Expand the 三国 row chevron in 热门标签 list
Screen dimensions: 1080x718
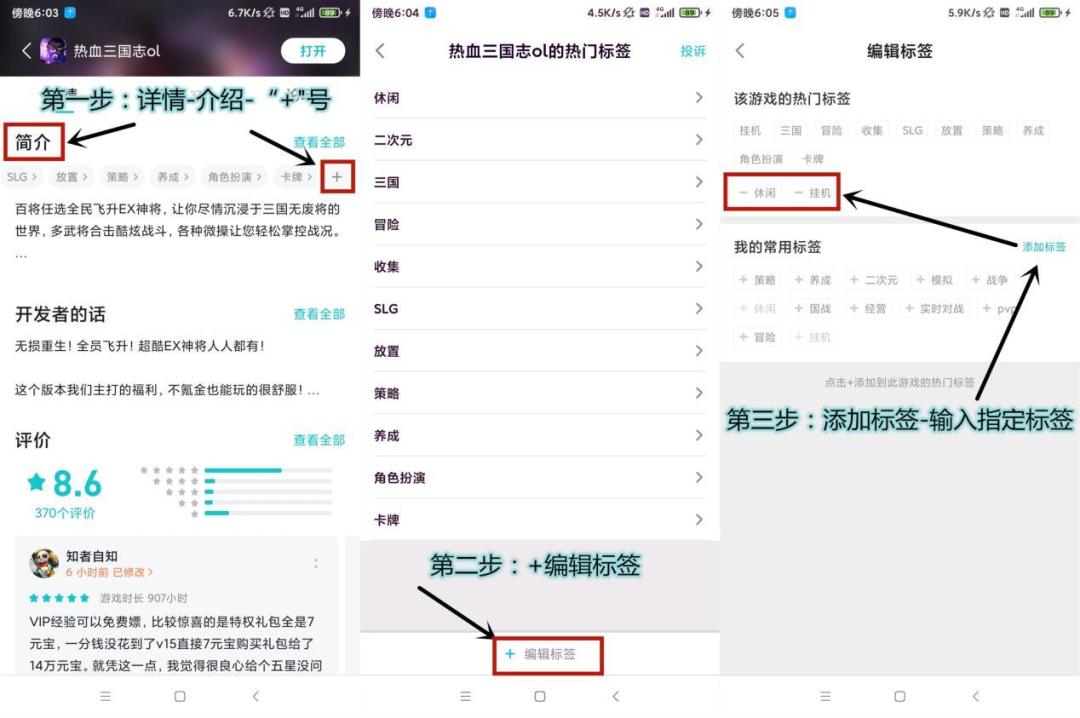point(699,182)
